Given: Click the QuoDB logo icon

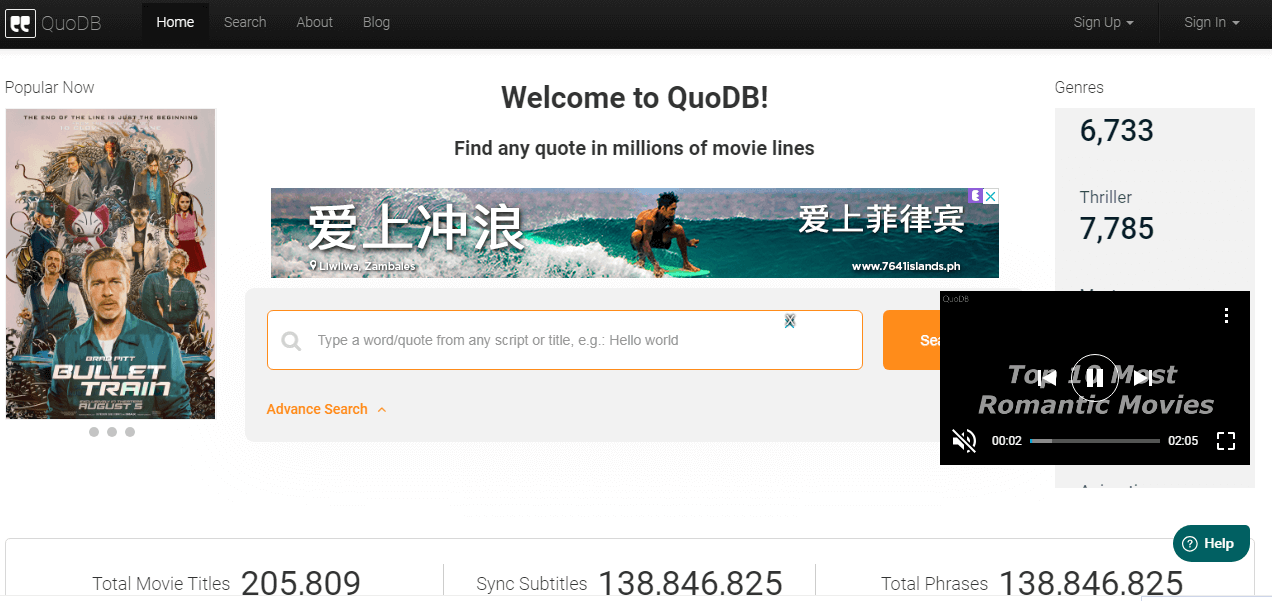Looking at the screenshot, I should point(20,22).
